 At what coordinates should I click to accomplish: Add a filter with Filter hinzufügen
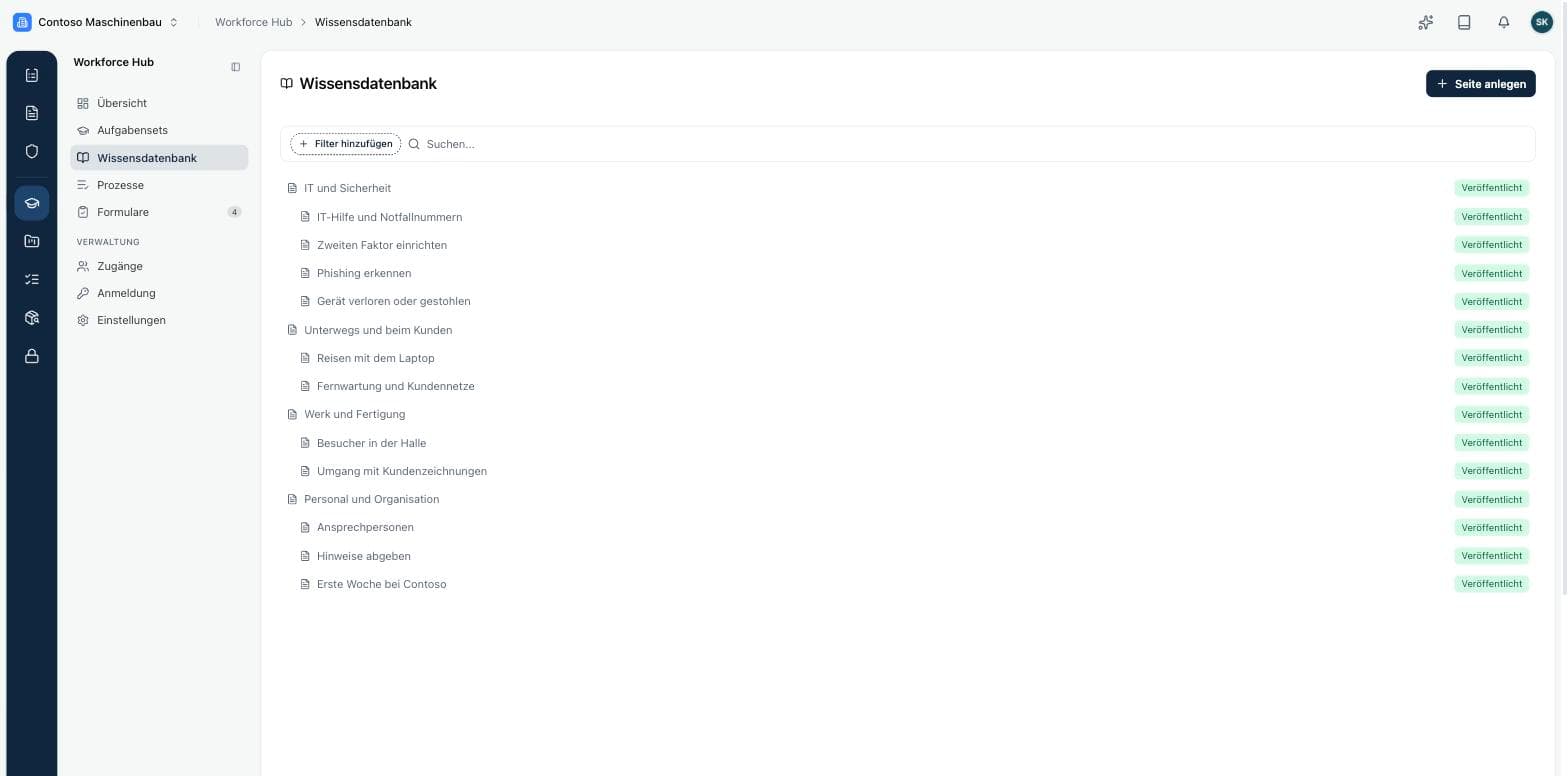[x=346, y=144]
